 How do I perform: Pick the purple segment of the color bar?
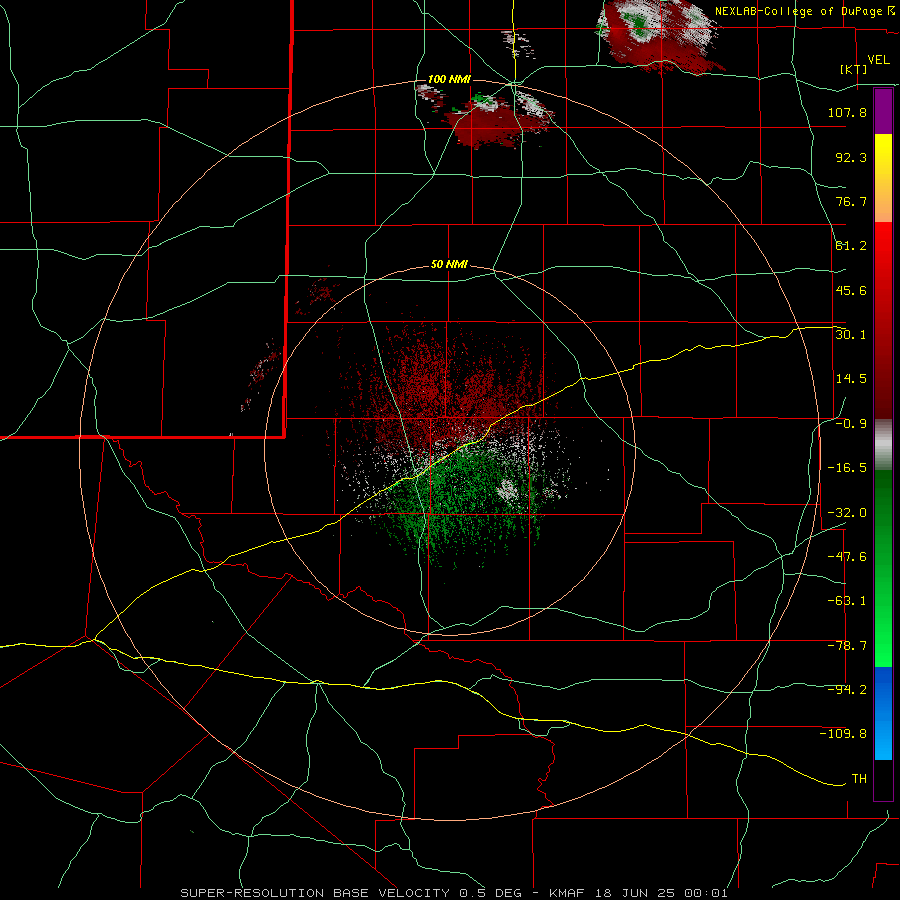pyautogui.click(x=883, y=111)
